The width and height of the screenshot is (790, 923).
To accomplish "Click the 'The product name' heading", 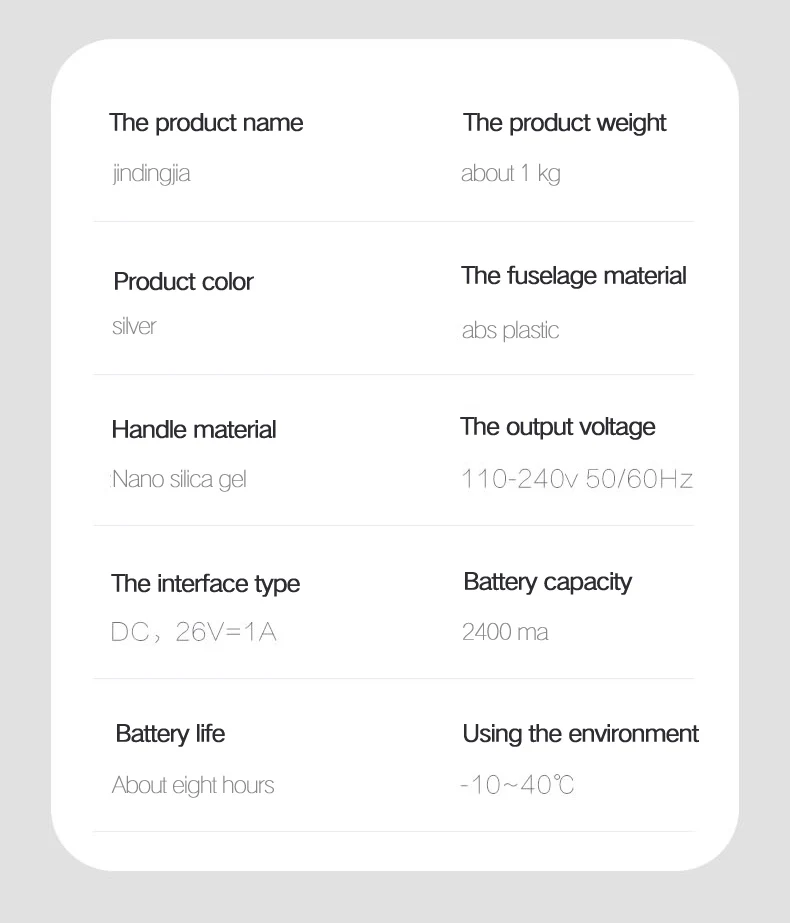I will point(206,123).
